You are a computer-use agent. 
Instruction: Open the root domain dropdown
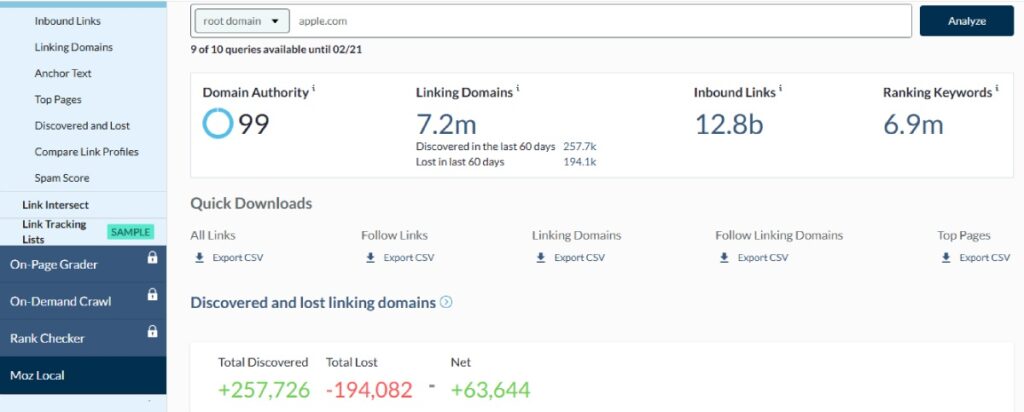click(x=242, y=21)
